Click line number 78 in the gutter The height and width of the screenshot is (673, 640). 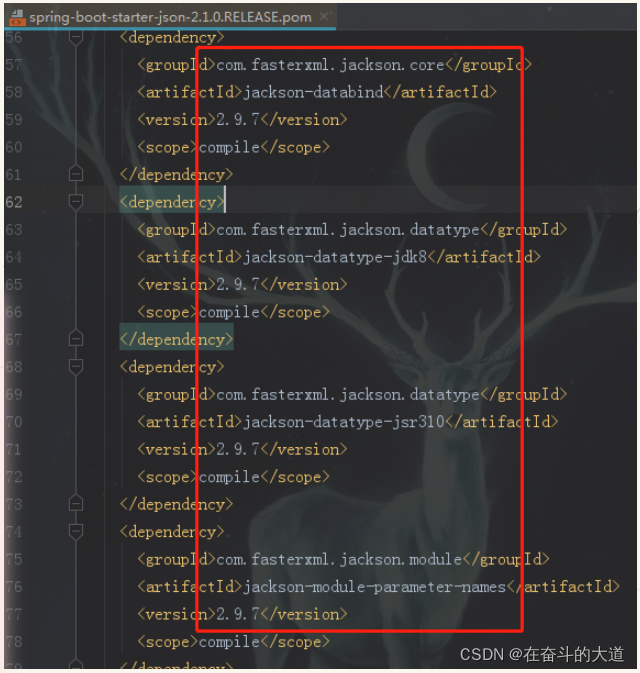point(14,642)
